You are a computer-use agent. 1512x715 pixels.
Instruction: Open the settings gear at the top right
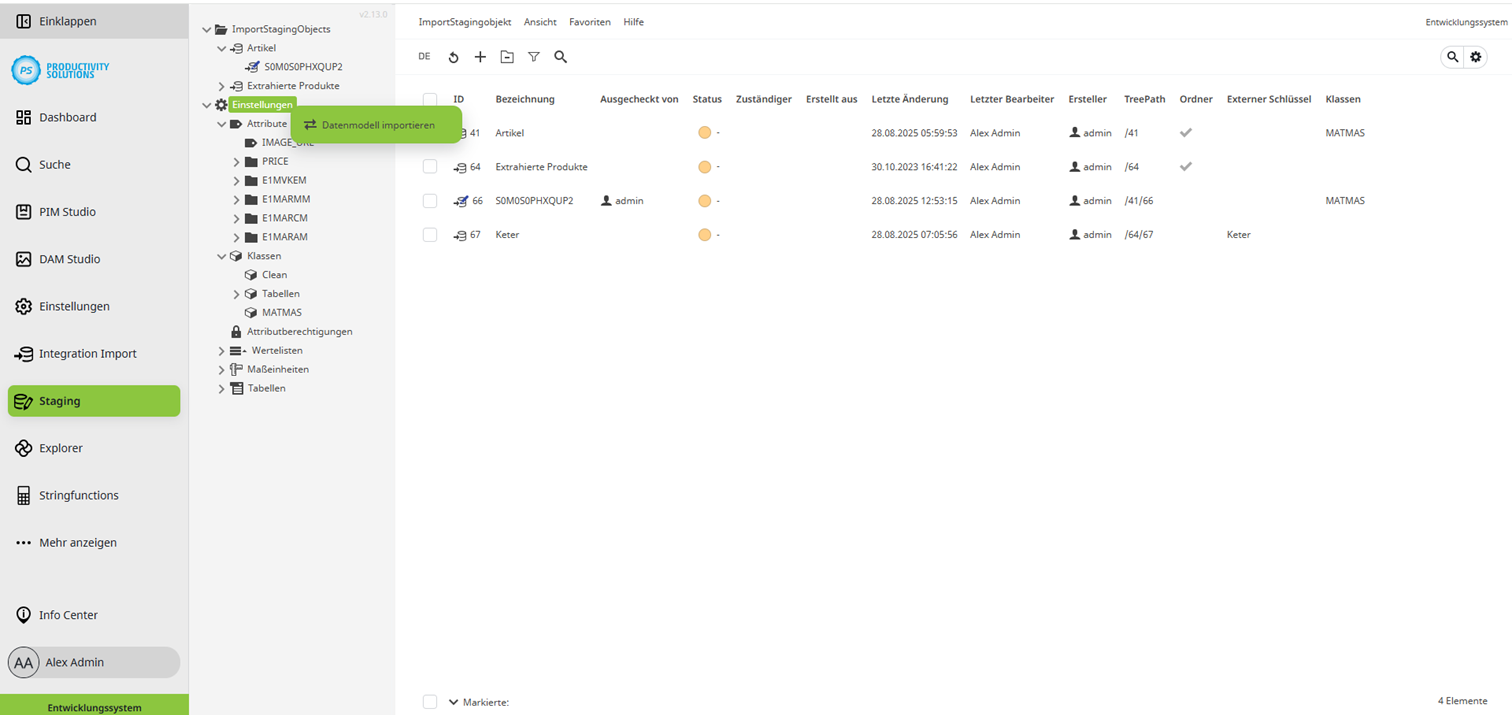click(x=1476, y=57)
